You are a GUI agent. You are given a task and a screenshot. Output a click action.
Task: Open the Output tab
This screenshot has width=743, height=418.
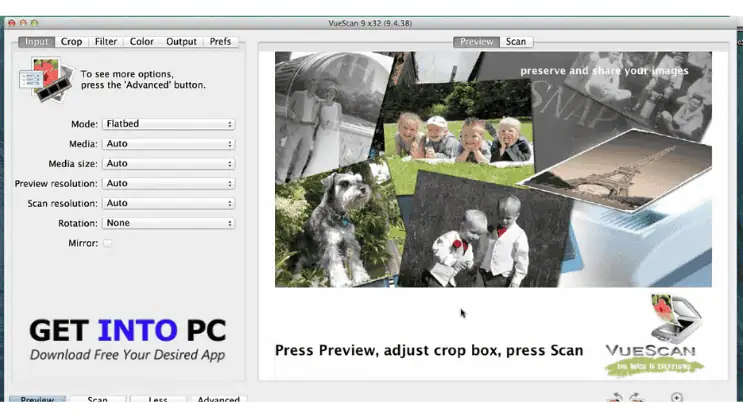pyautogui.click(x=181, y=42)
